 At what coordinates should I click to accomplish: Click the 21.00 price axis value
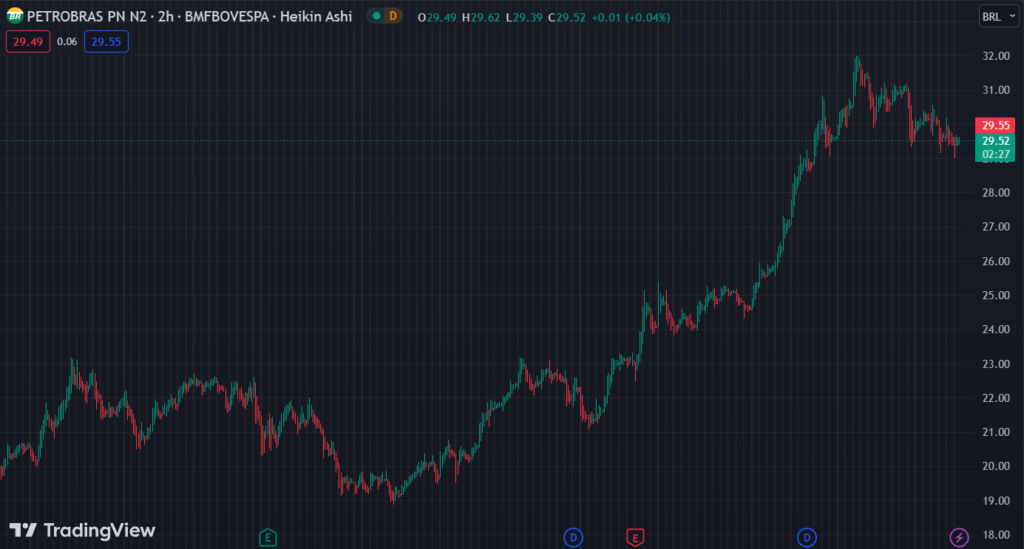pyautogui.click(x=996, y=431)
